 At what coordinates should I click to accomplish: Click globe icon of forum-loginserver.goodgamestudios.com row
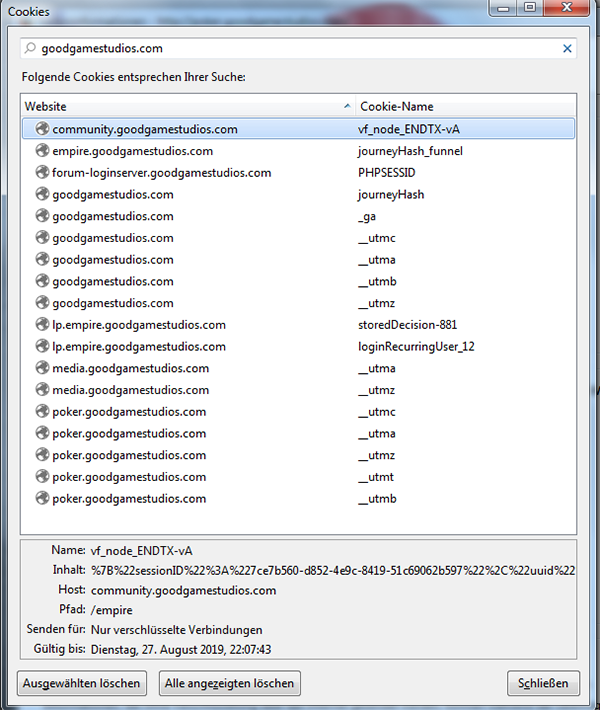(42, 173)
